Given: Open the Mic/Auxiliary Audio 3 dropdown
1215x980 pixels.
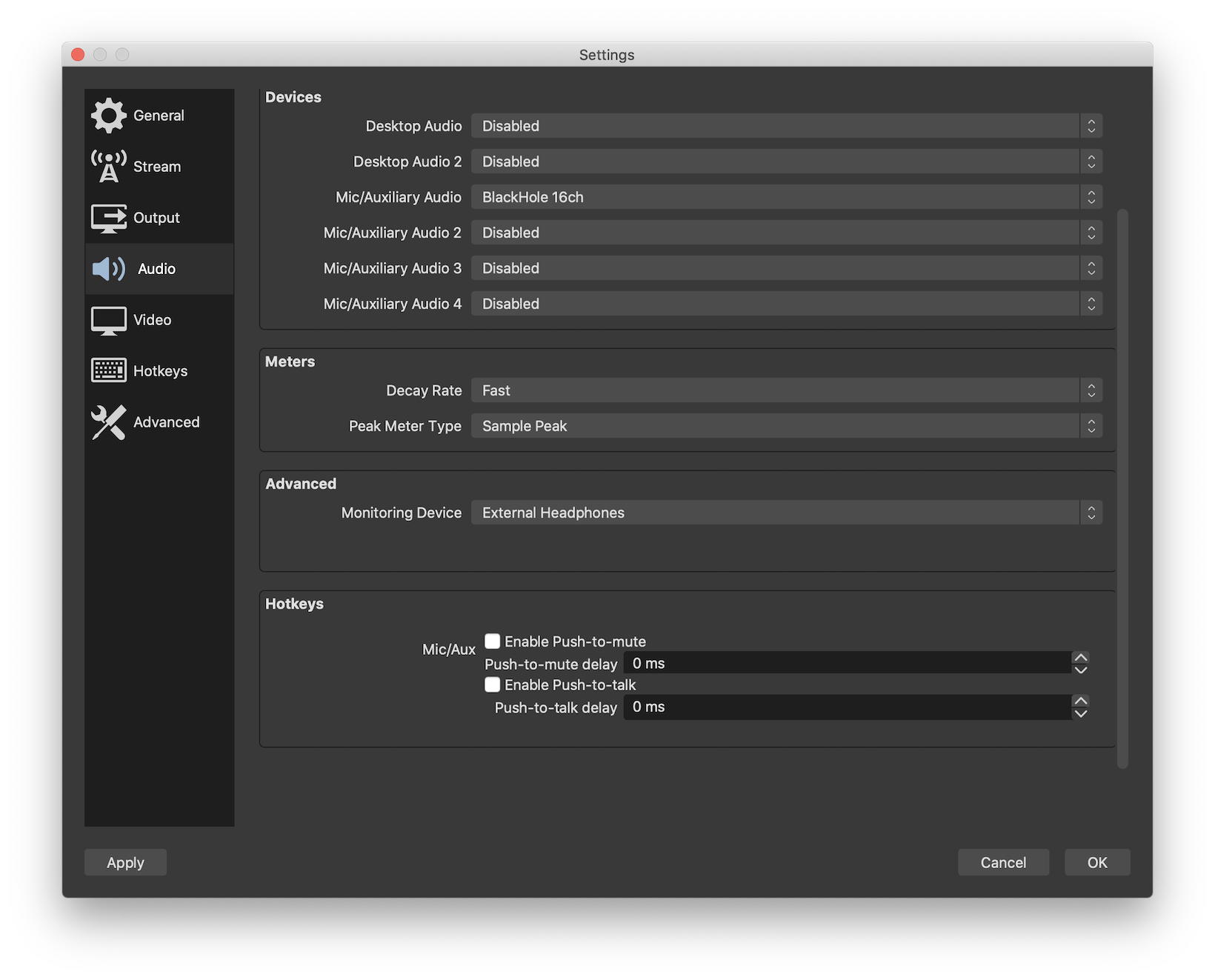Looking at the screenshot, I should coord(787,268).
